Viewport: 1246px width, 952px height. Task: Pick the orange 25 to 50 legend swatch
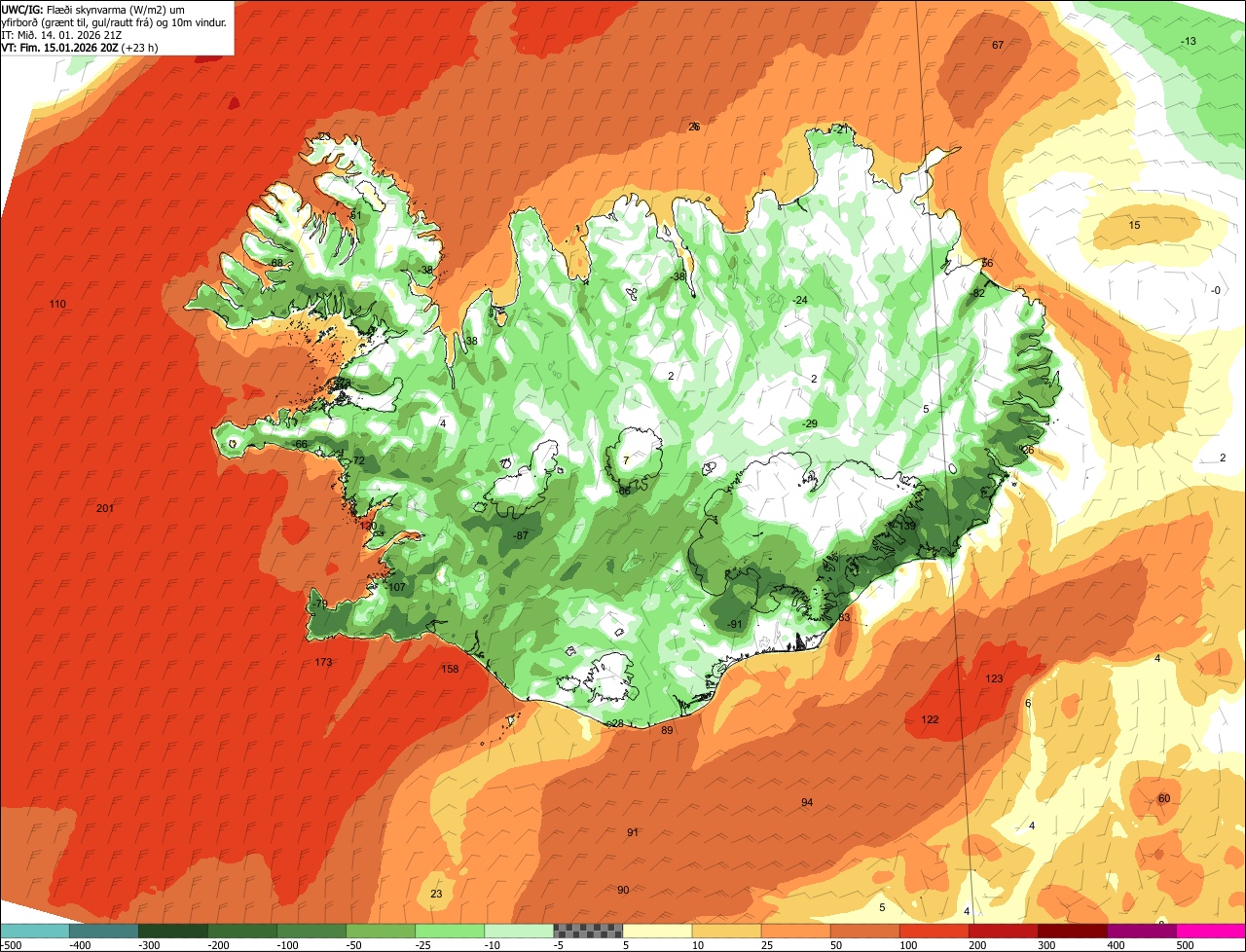pos(795,931)
